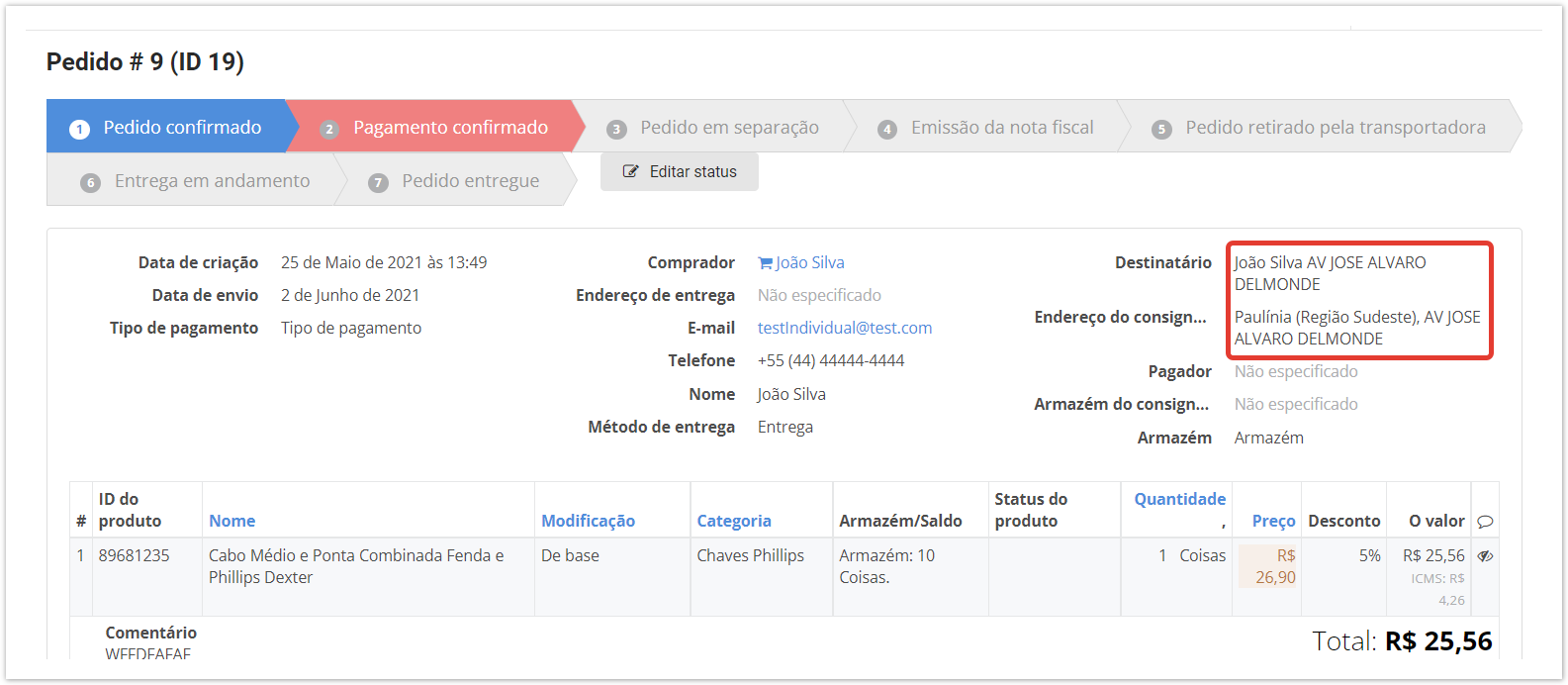
Task: Click the pencil icon in Editar status
Action: [x=630, y=172]
